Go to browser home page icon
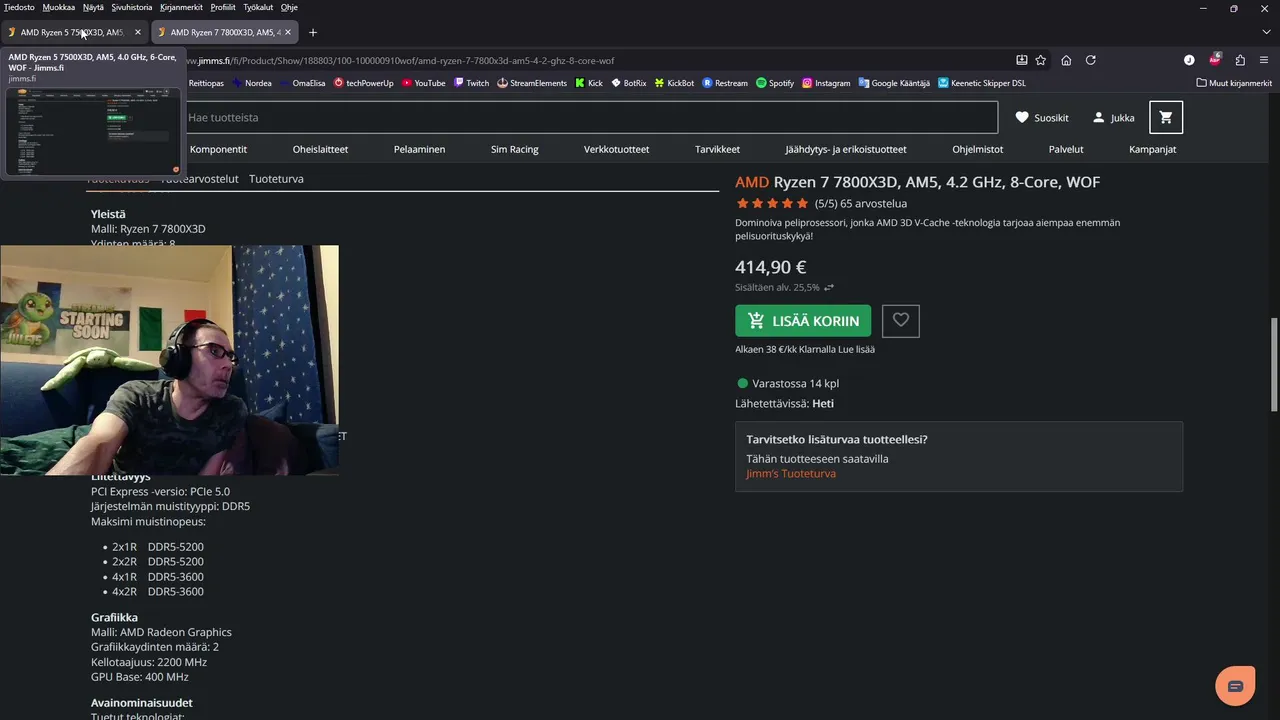The image size is (1280, 720). 1066,60
